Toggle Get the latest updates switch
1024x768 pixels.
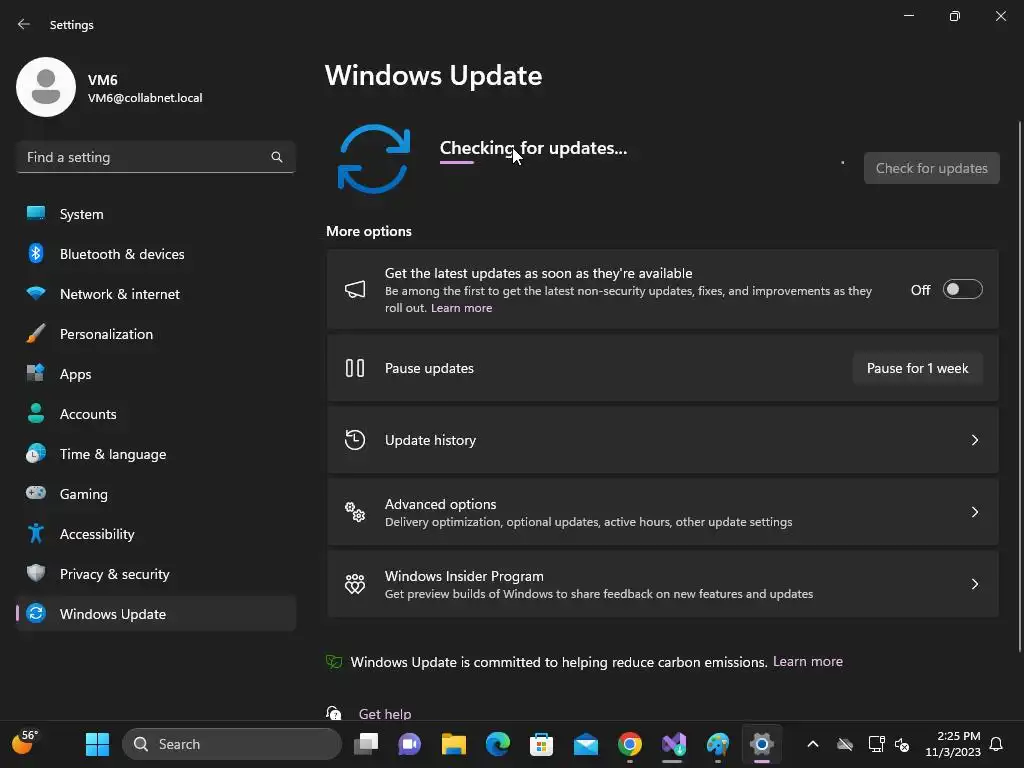click(x=963, y=289)
